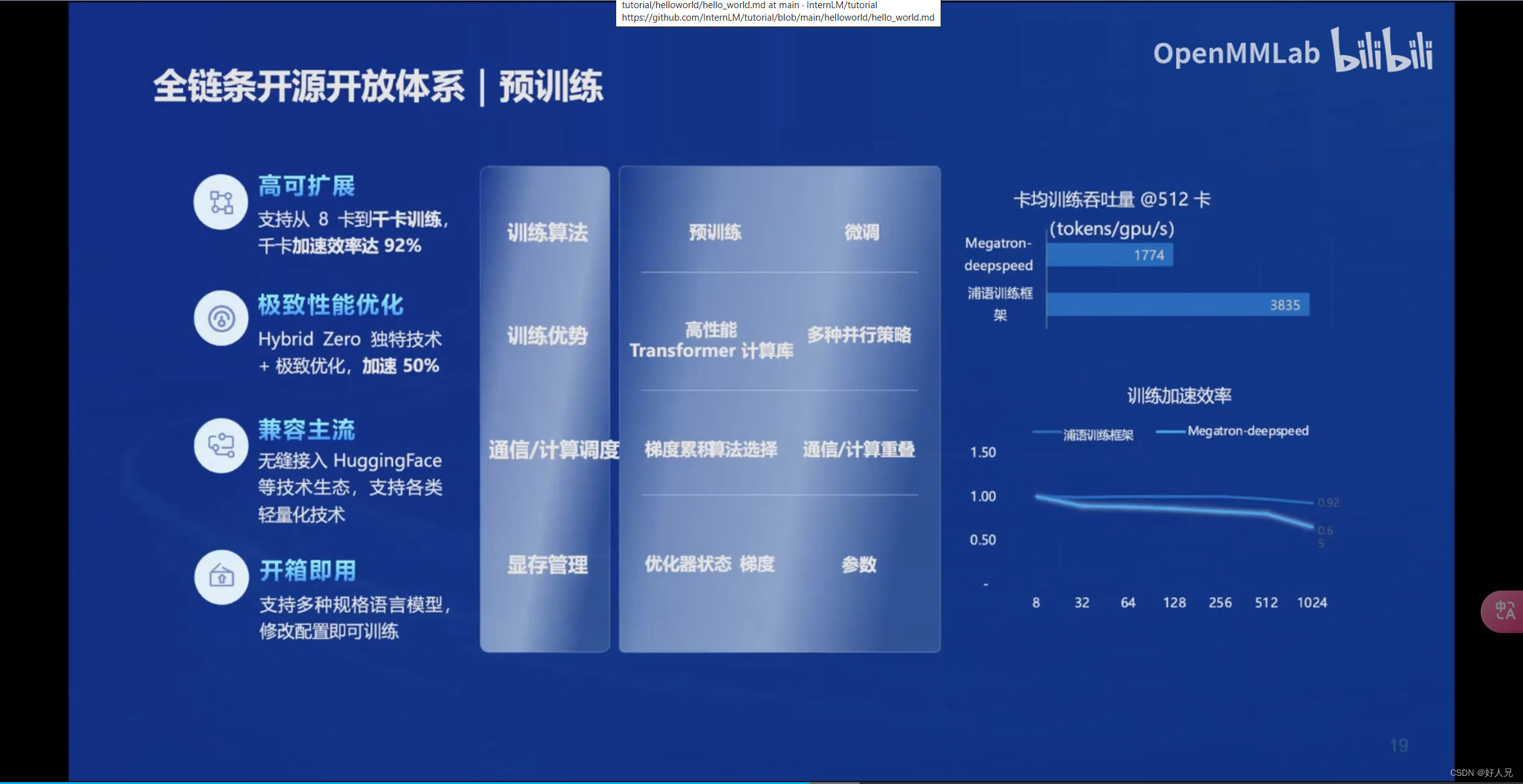
Task: Click the slide title 全链条开源开放体系
Action: [x=309, y=86]
